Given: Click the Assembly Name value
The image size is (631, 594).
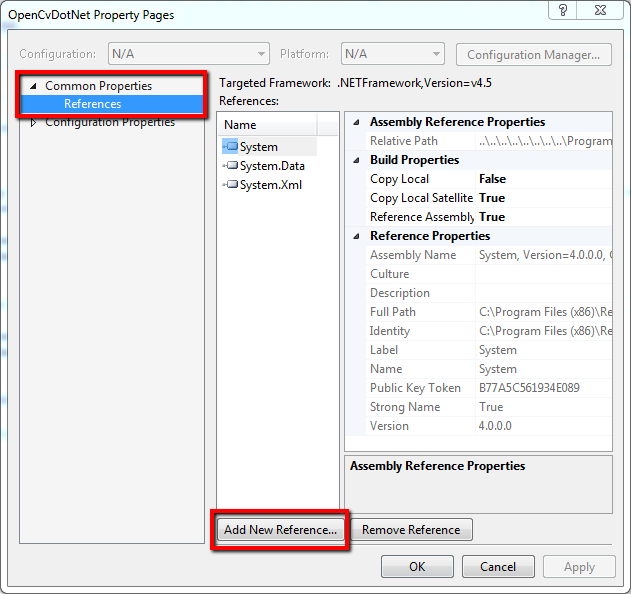Looking at the screenshot, I should point(544,255).
